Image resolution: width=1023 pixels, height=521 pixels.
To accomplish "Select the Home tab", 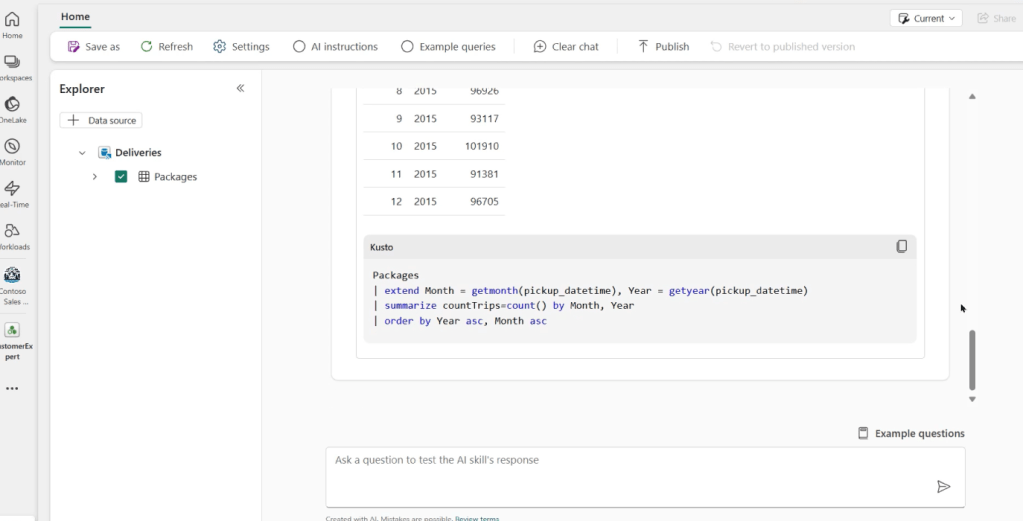I will [x=75, y=17].
